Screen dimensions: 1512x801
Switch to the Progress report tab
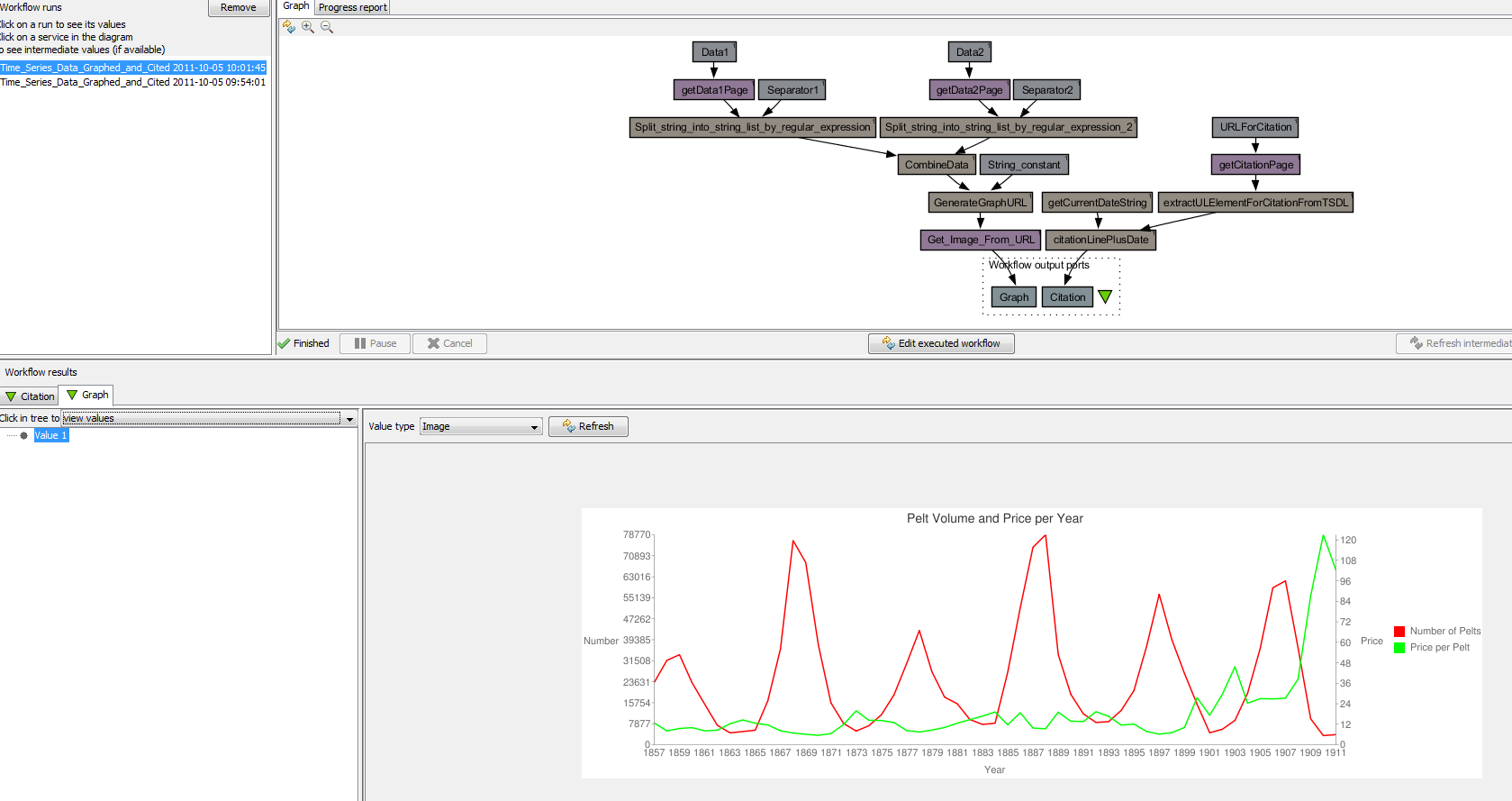(352, 7)
